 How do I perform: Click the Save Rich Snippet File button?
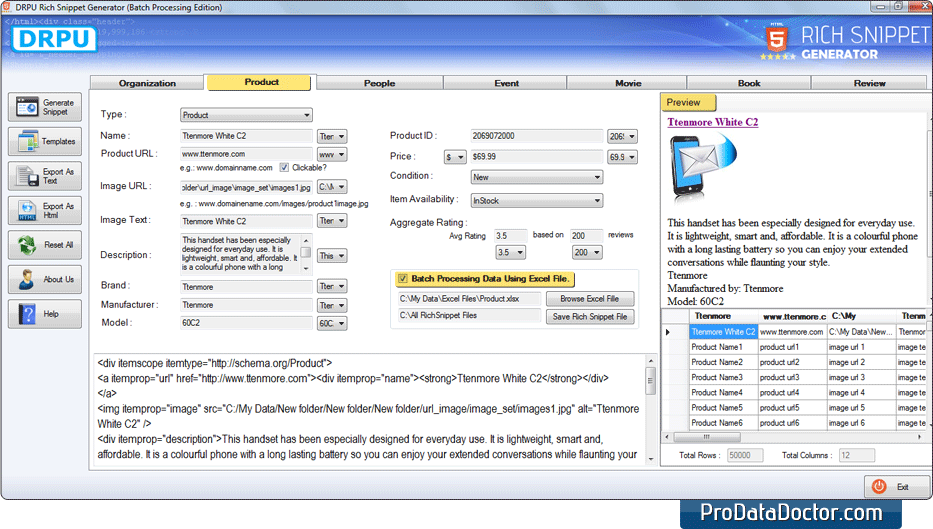coord(590,317)
